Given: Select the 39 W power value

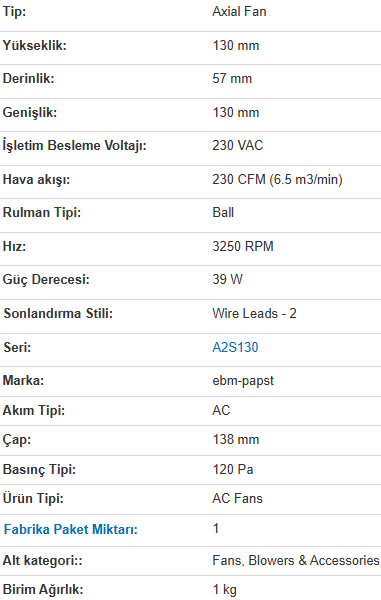Looking at the screenshot, I should pos(228,279).
